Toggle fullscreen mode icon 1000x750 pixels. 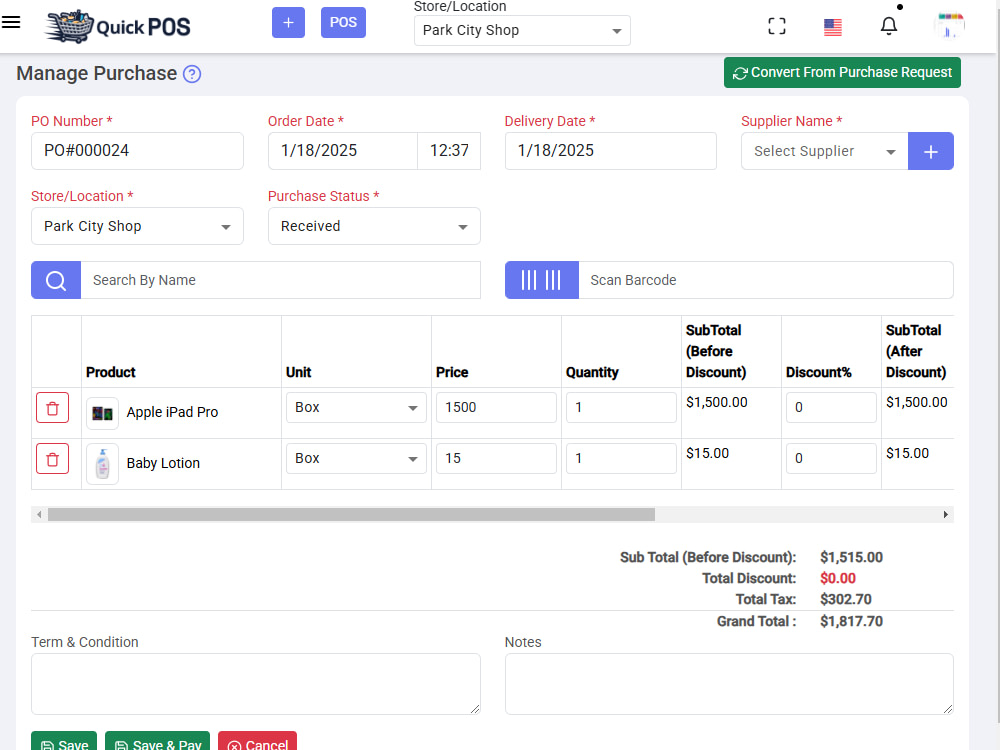777,26
